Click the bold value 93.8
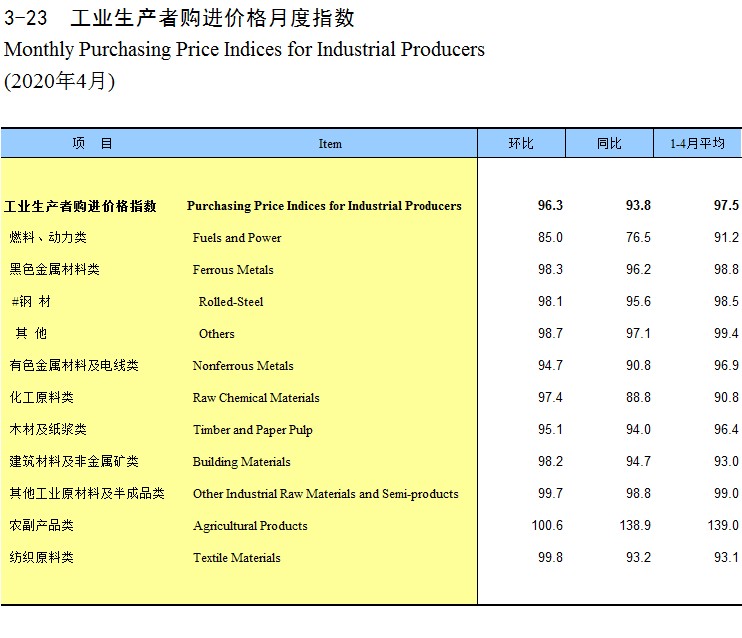This screenshot has height=638, width=742. coord(638,205)
